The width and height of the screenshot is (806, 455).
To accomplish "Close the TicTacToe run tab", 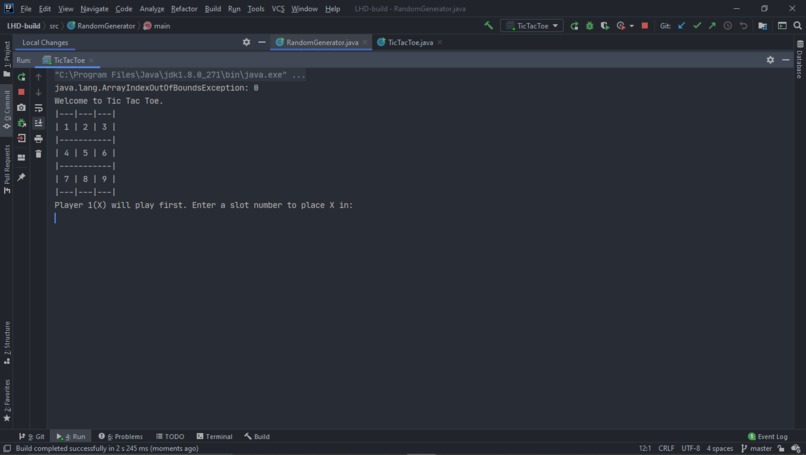I will [91, 60].
